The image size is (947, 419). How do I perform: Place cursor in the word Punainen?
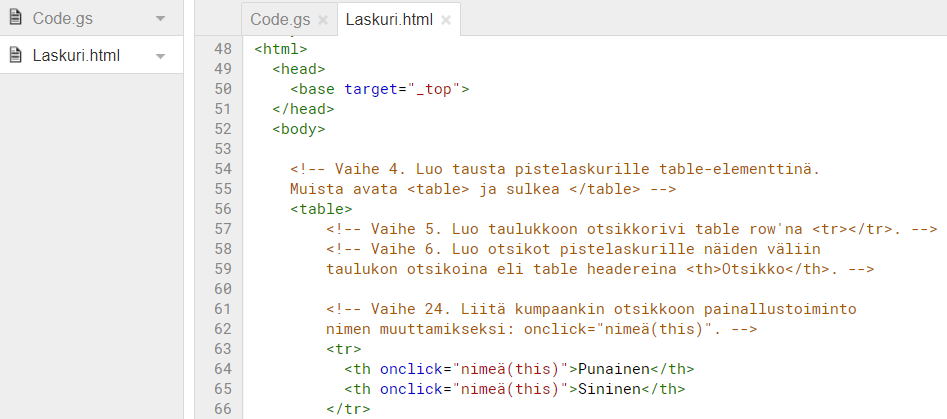(615, 369)
